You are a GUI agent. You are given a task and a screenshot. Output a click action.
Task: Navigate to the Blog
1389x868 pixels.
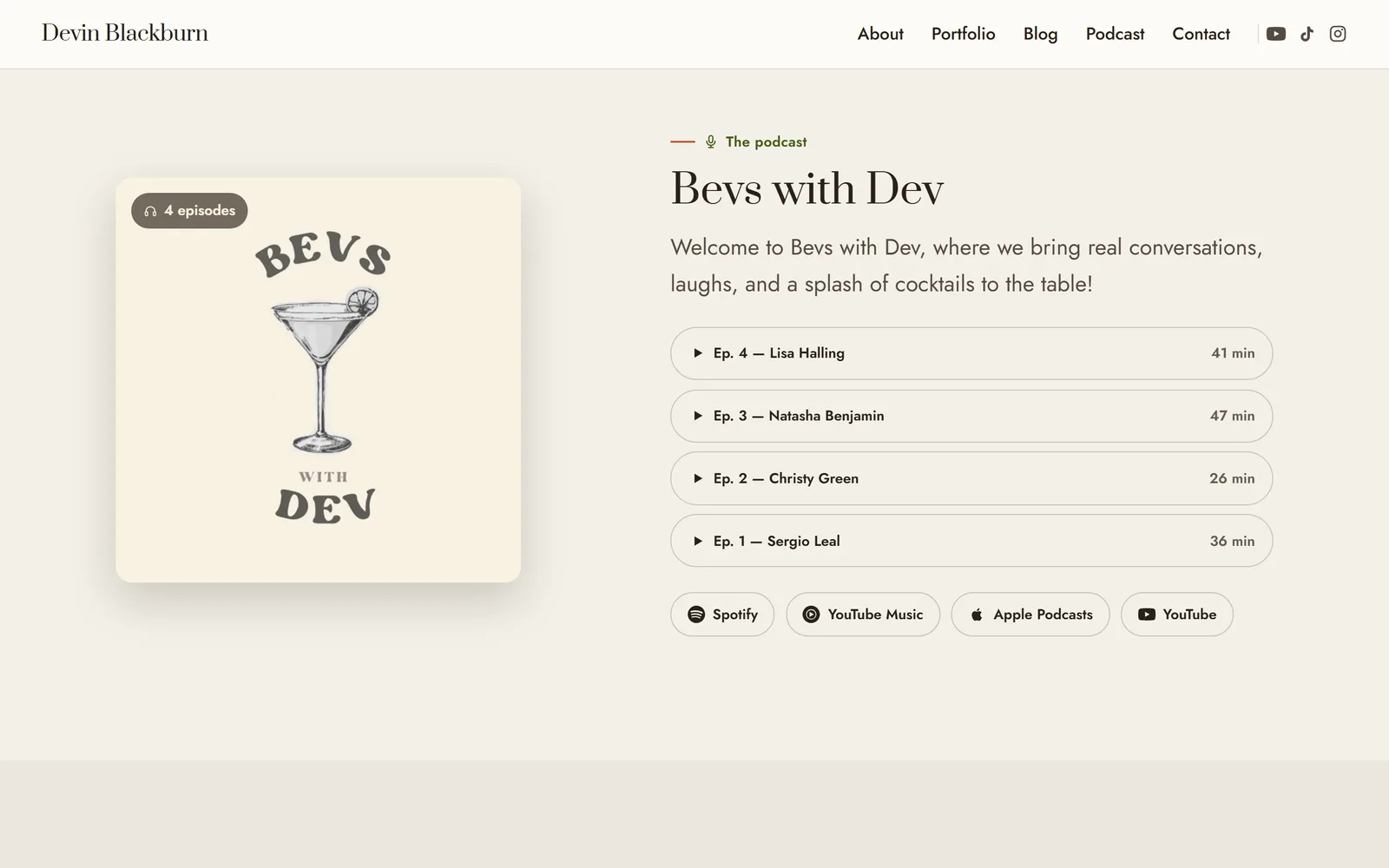point(1040,34)
